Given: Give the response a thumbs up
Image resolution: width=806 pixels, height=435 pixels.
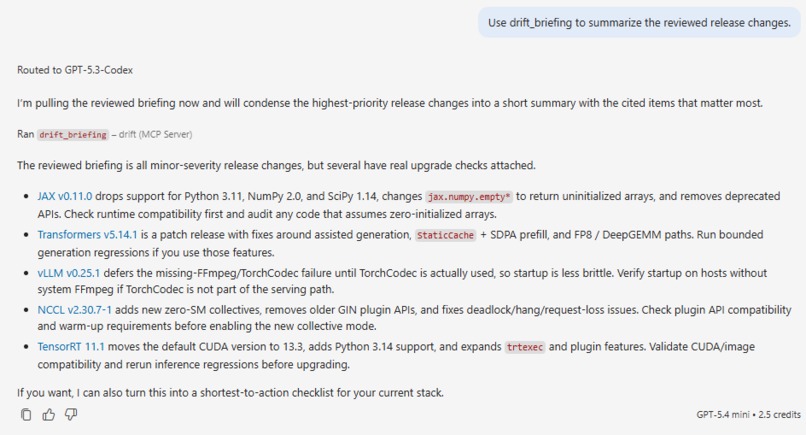Looking at the screenshot, I should [49, 414].
